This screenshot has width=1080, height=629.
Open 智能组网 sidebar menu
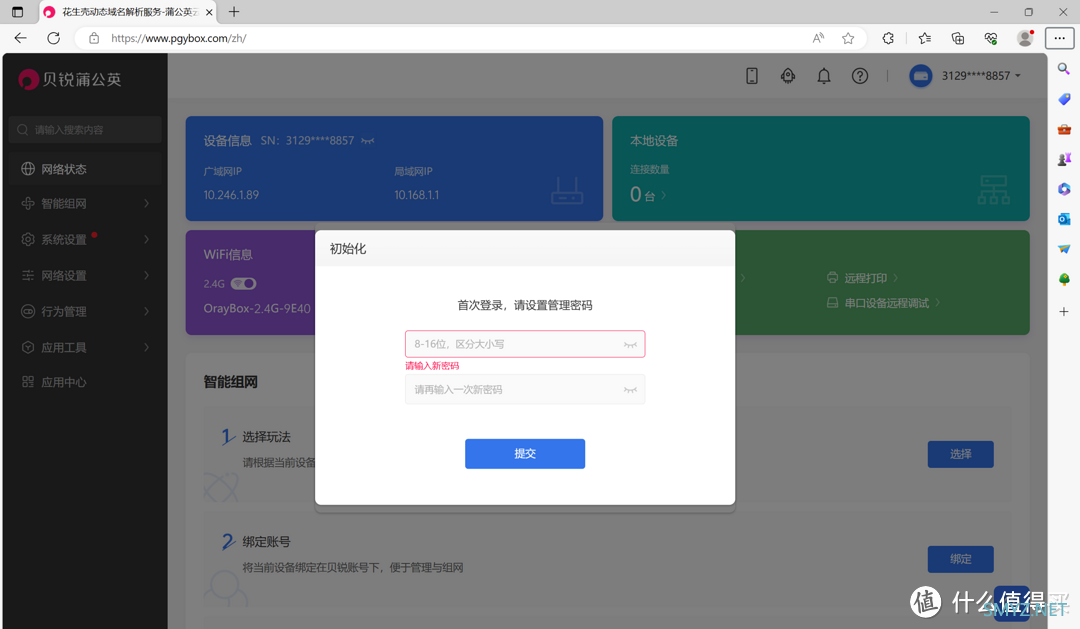point(85,203)
